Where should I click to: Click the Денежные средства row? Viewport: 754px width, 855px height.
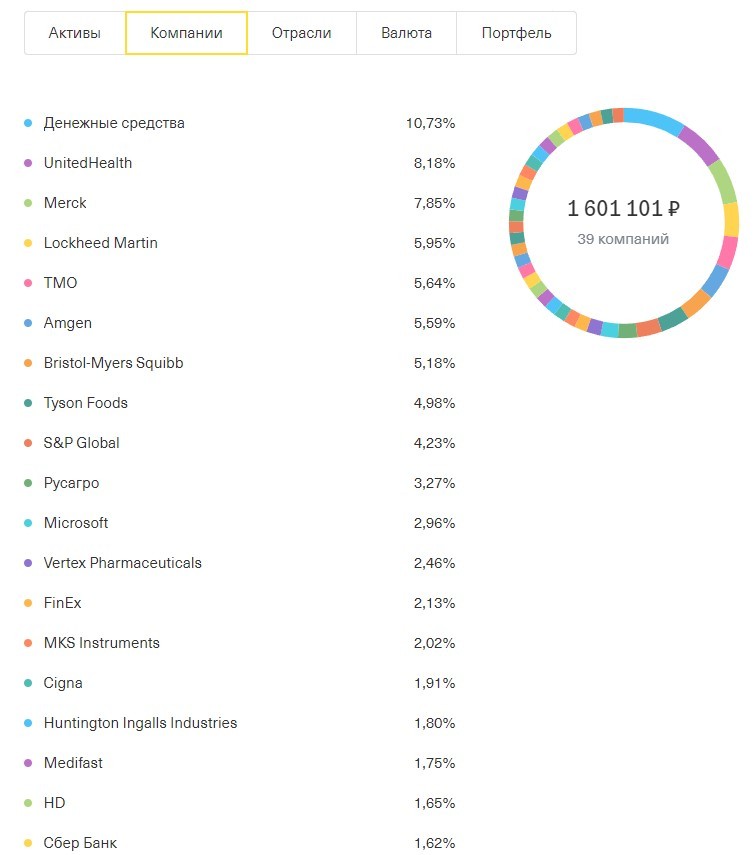click(x=240, y=123)
